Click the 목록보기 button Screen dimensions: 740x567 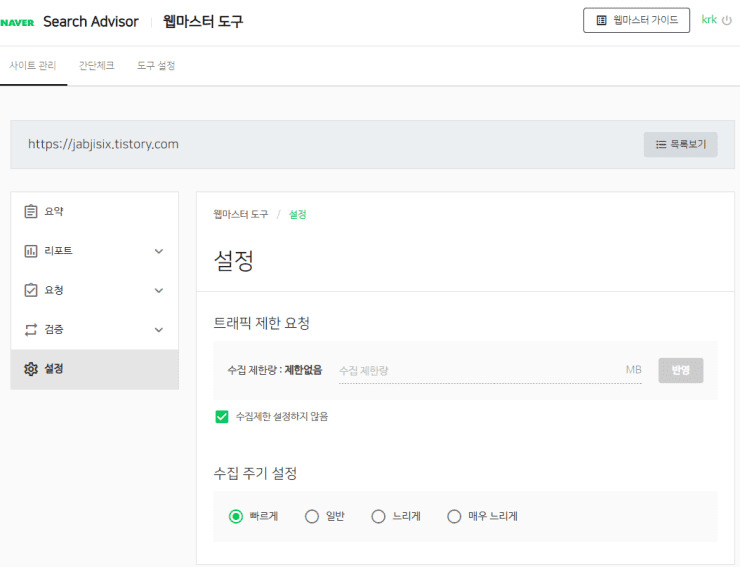681,144
